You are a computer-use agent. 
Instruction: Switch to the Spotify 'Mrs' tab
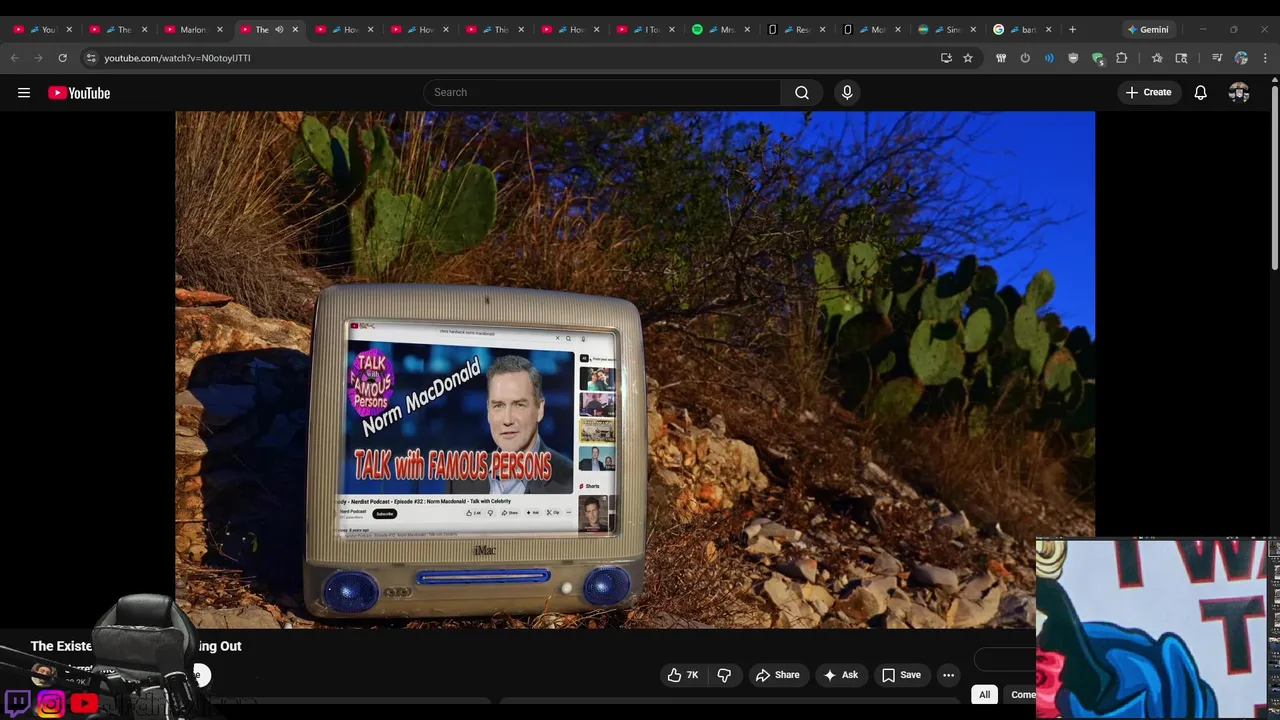(x=720, y=30)
